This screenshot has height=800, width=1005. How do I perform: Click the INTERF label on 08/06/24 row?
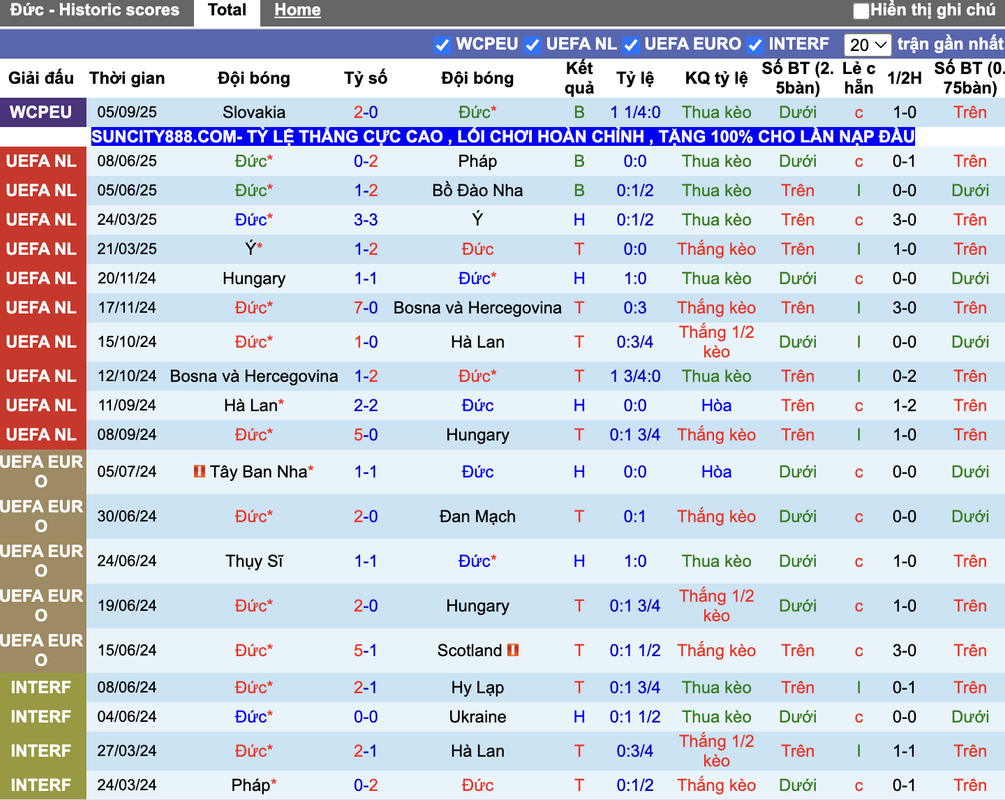41,687
